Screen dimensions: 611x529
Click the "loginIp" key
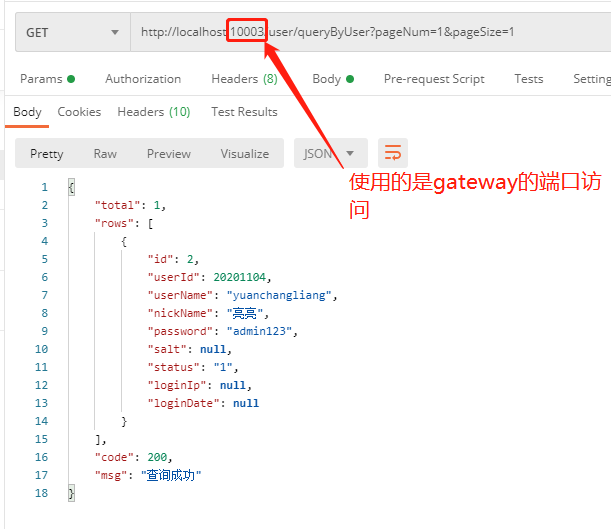click(177, 385)
